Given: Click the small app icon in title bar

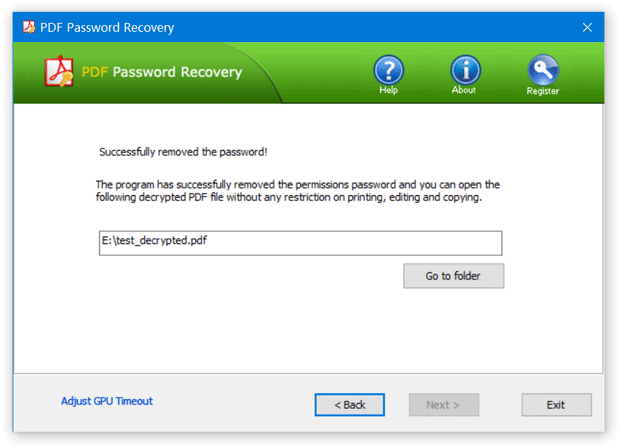Looking at the screenshot, I should 27,27.
